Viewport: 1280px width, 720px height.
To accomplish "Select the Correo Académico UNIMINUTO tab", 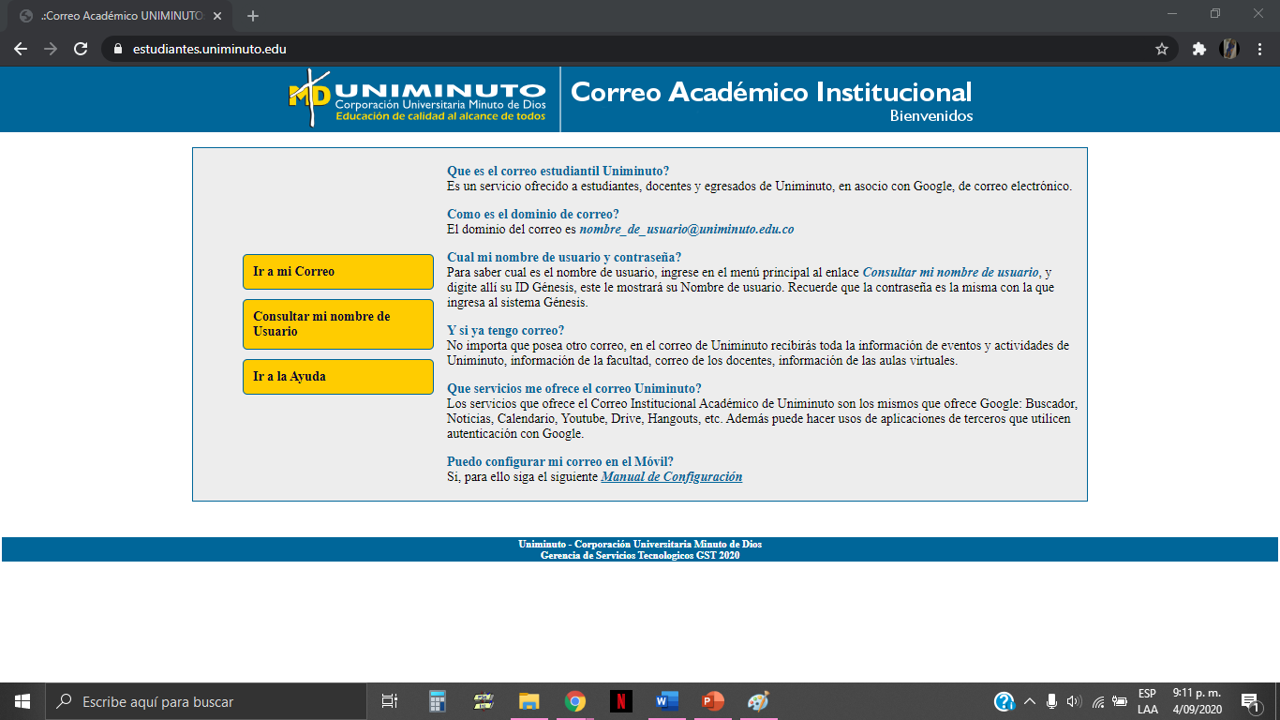I will (120, 16).
